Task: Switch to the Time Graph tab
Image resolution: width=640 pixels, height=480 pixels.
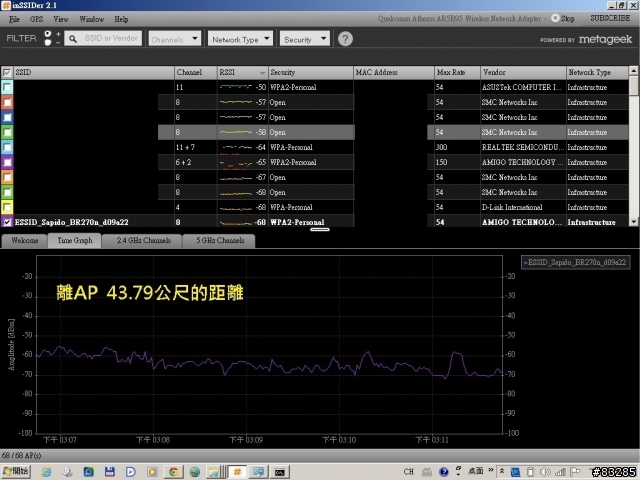Action: point(75,240)
